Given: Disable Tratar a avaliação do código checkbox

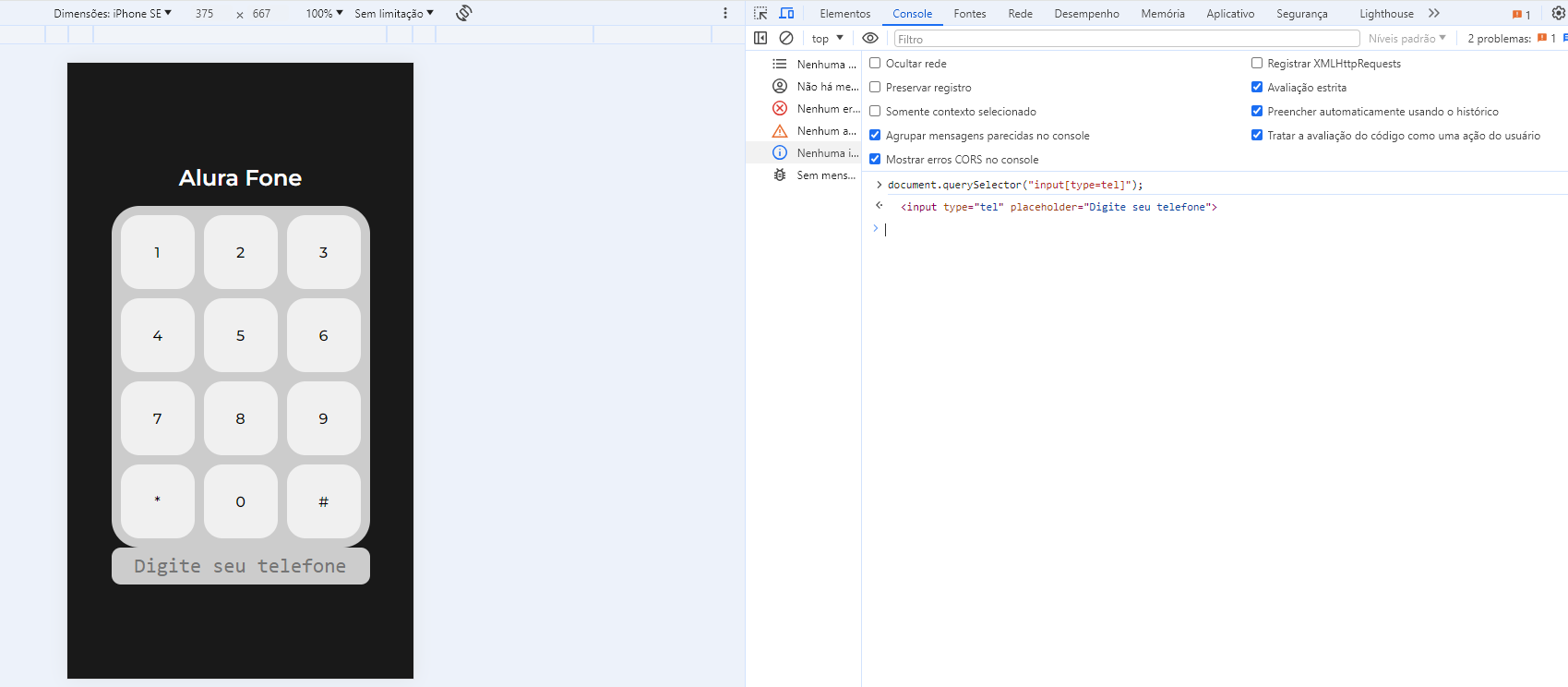Looking at the screenshot, I should click(x=1257, y=135).
